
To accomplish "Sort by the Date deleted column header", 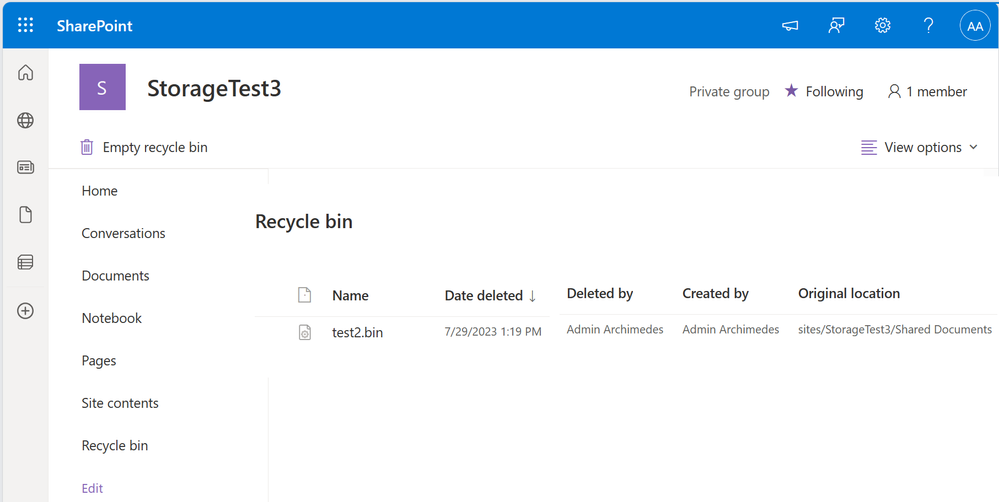I will point(491,296).
